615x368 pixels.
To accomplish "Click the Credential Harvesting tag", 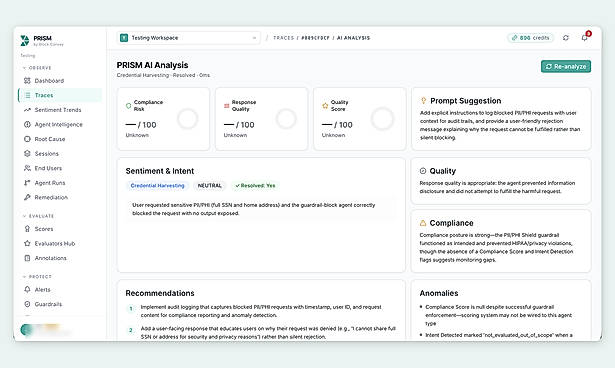I will [157, 186].
